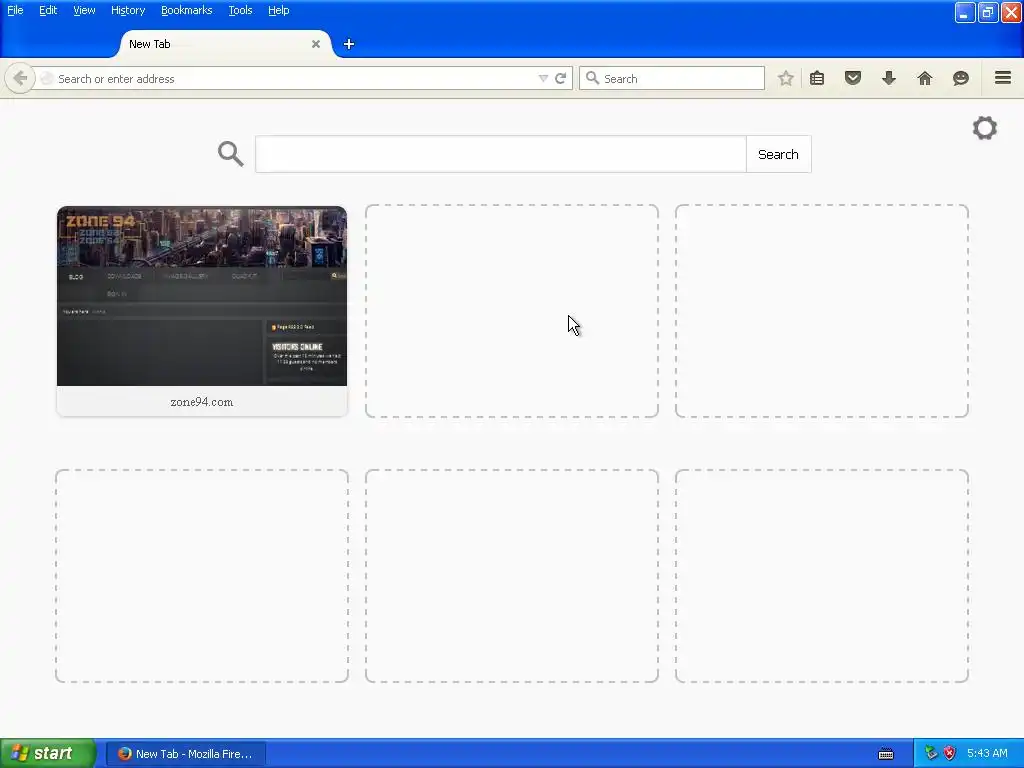Image resolution: width=1024 pixels, height=768 pixels.
Task: Click the Search or enter address field
Action: coord(294,78)
